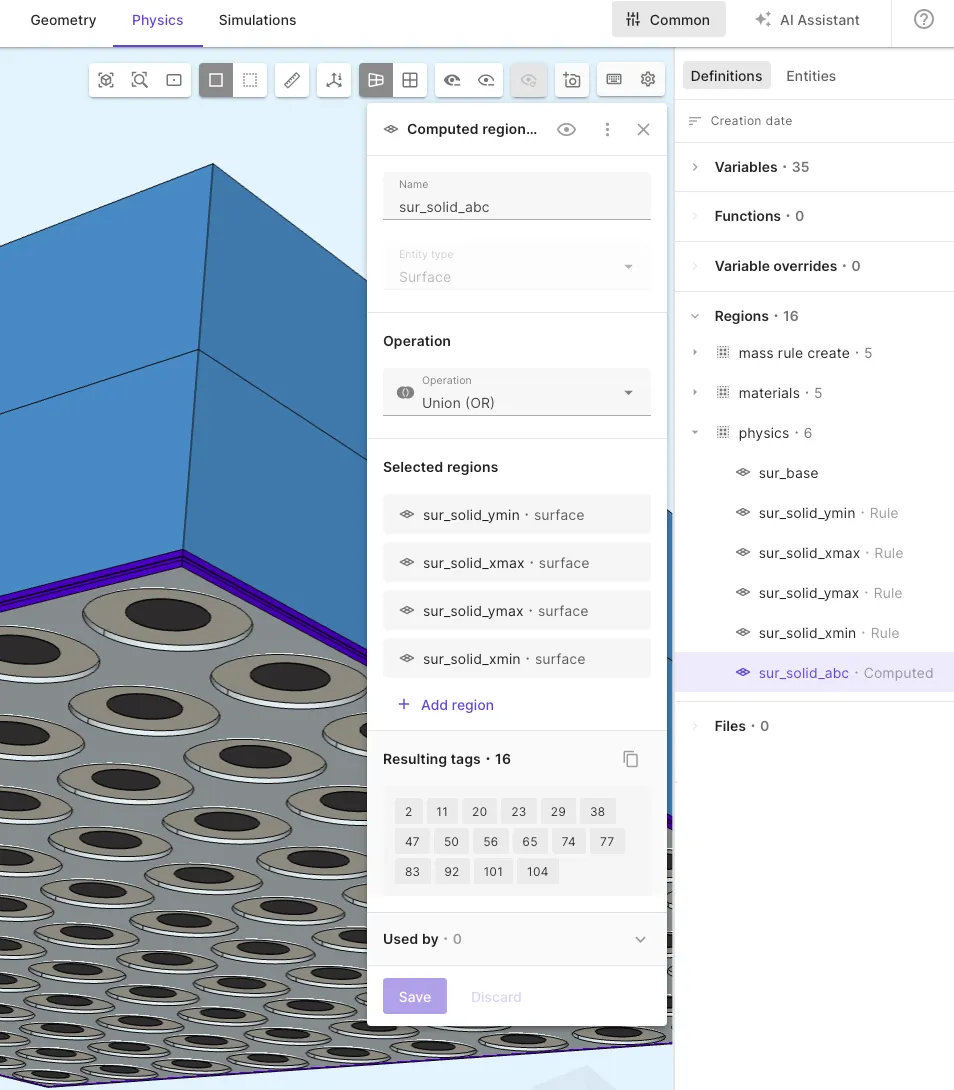
Task: Collapse the Regions section
Action: pyautogui.click(x=695, y=316)
